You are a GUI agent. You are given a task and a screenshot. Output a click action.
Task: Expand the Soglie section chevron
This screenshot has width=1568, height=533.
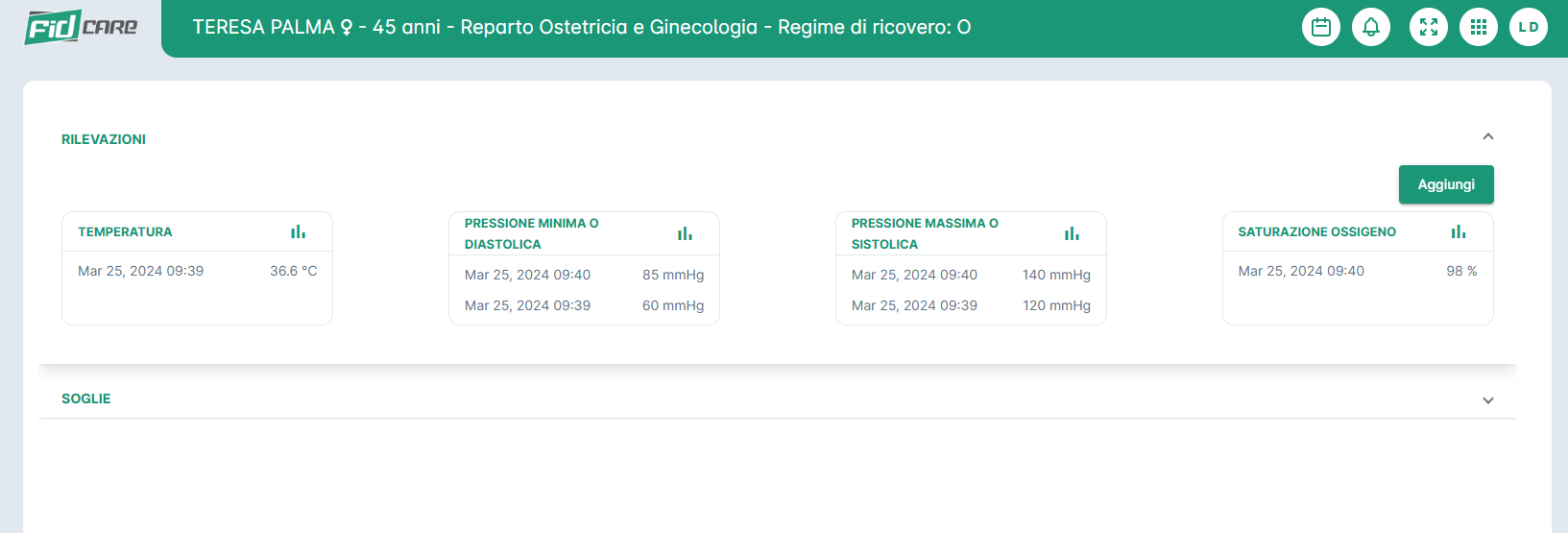coord(1487,400)
